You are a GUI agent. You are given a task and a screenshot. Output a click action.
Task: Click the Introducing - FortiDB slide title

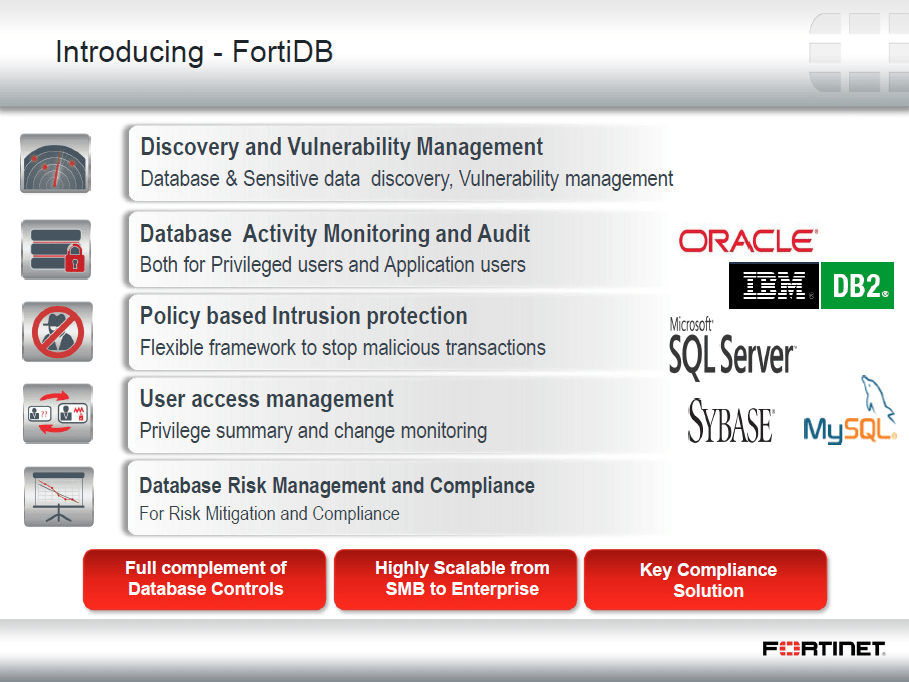point(194,52)
